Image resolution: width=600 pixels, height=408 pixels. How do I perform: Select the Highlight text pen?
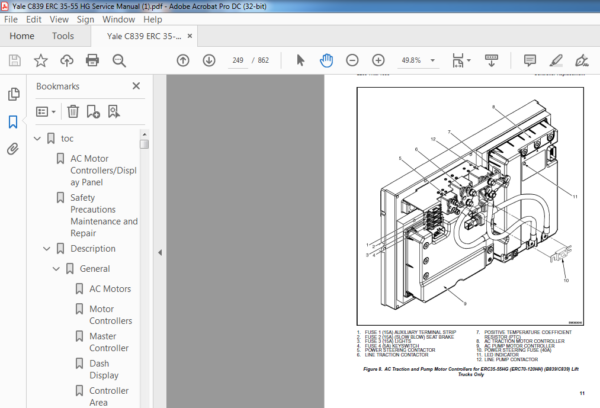(x=556, y=60)
